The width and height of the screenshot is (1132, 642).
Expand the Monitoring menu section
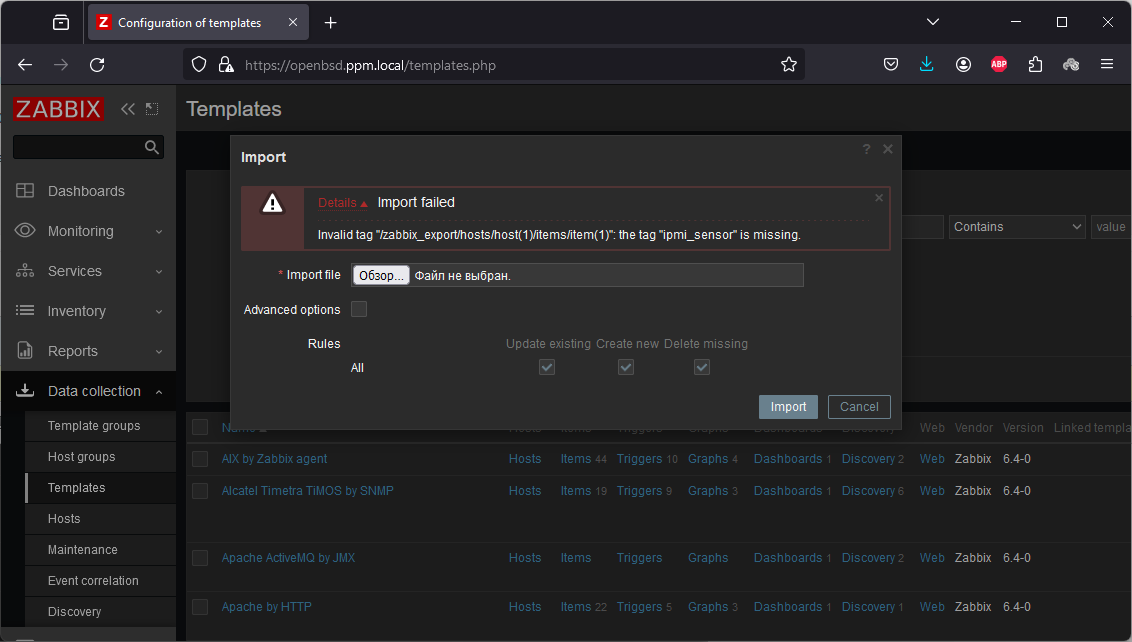coord(88,231)
